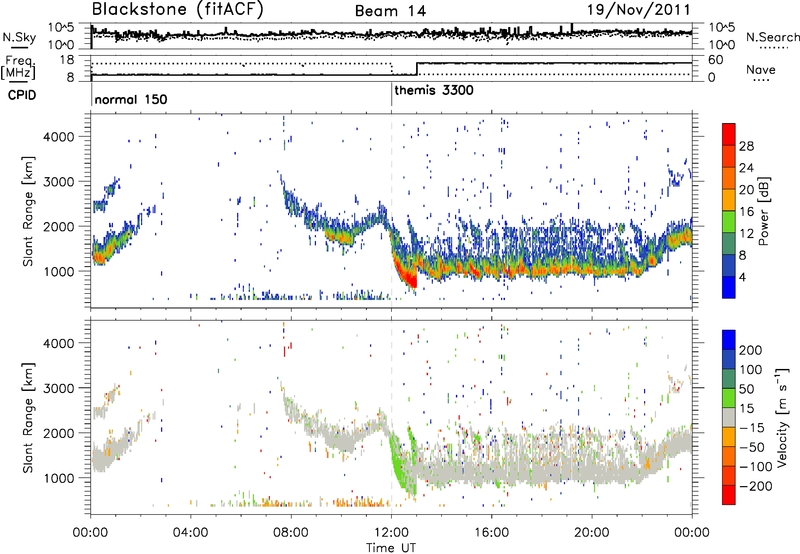Click the '-200' velocity scale value
Image resolution: width=800 pixels, height=554 pixels.
coord(756,486)
